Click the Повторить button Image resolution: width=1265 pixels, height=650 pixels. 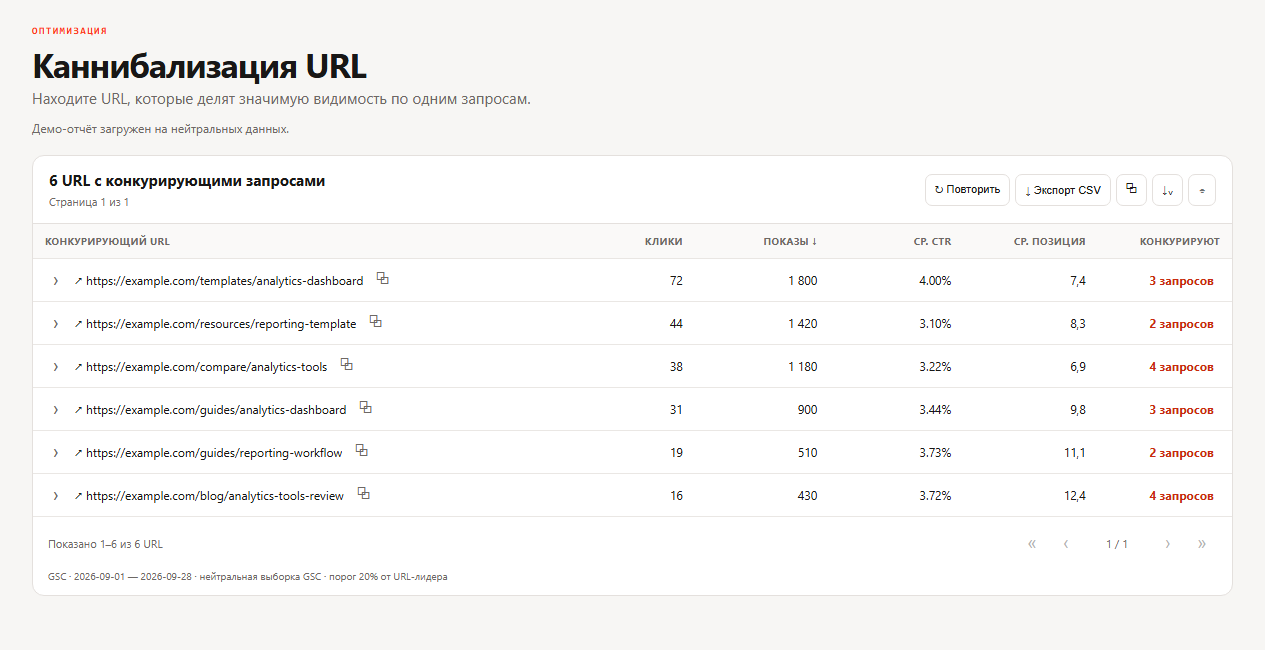point(967,190)
